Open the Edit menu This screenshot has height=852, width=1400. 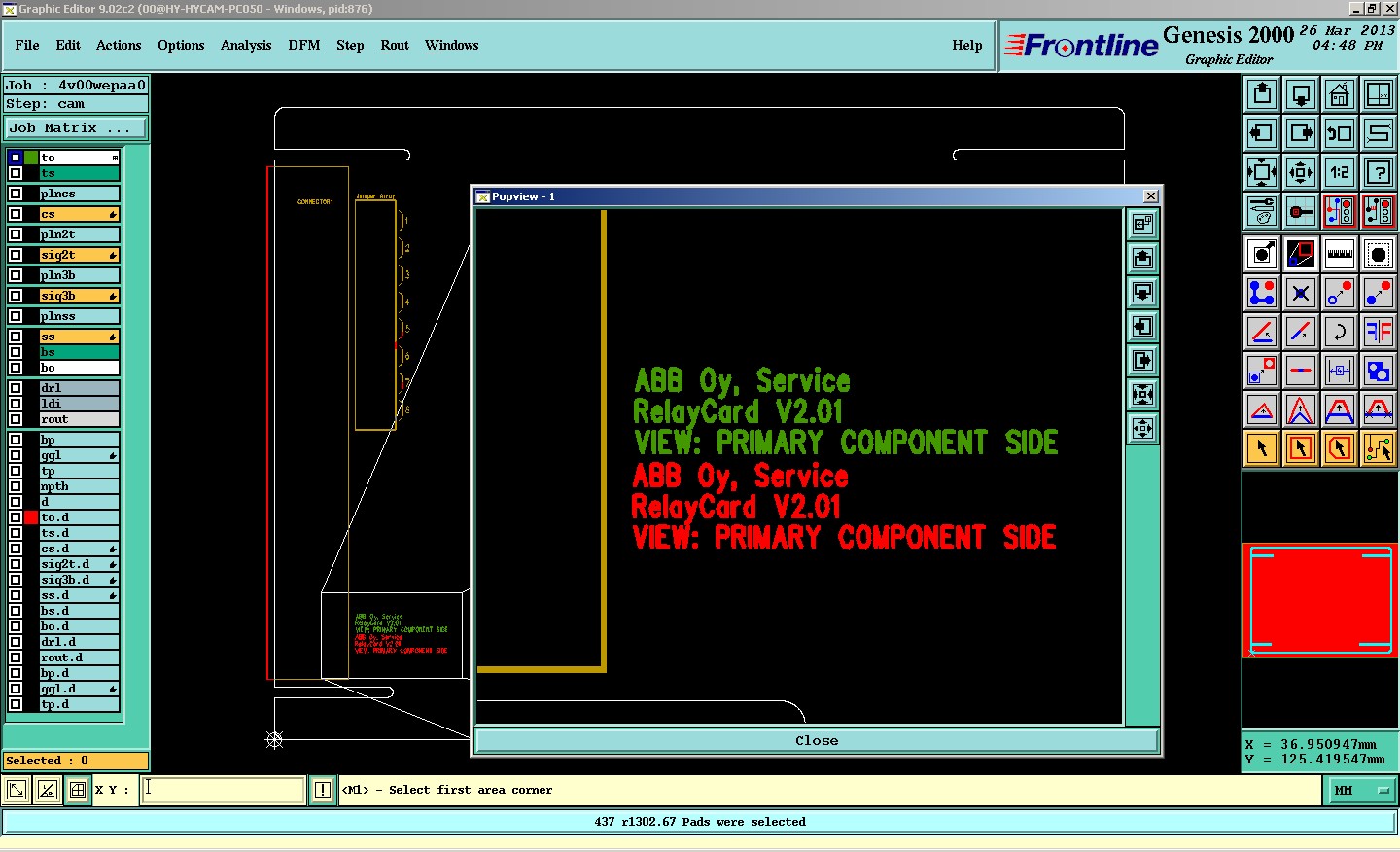pyautogui.click(x=68, y=45)
